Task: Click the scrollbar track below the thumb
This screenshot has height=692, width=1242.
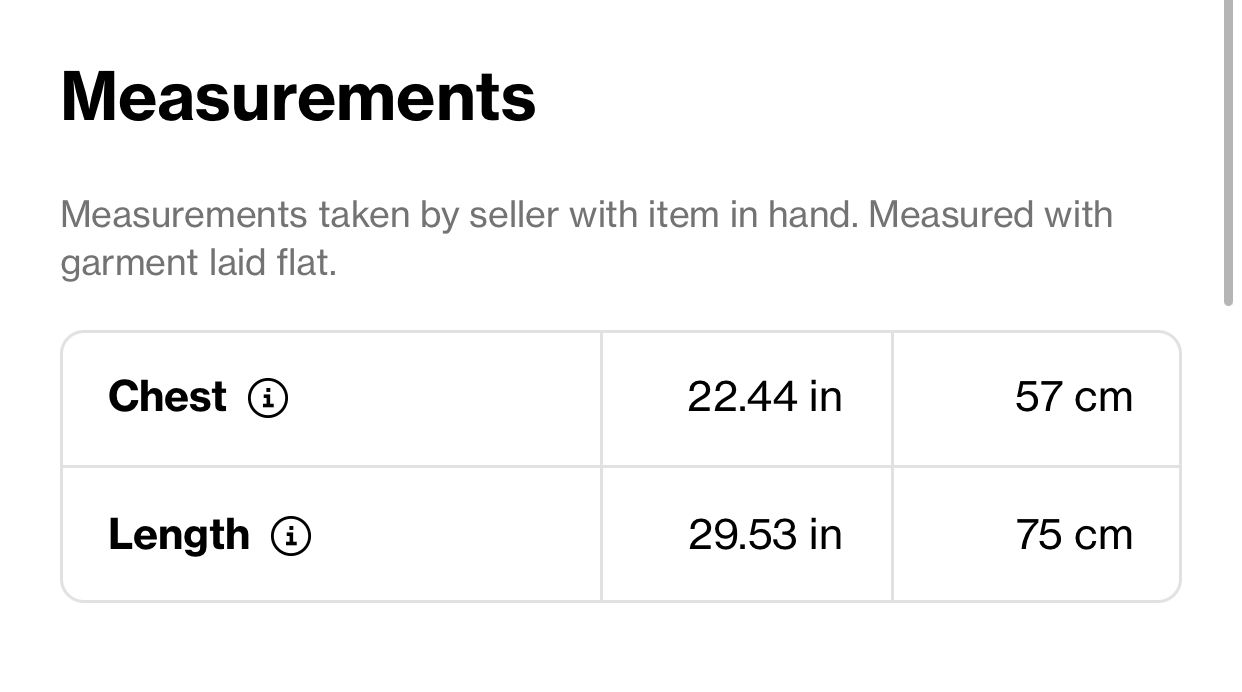Action: tap(1228, 500)
